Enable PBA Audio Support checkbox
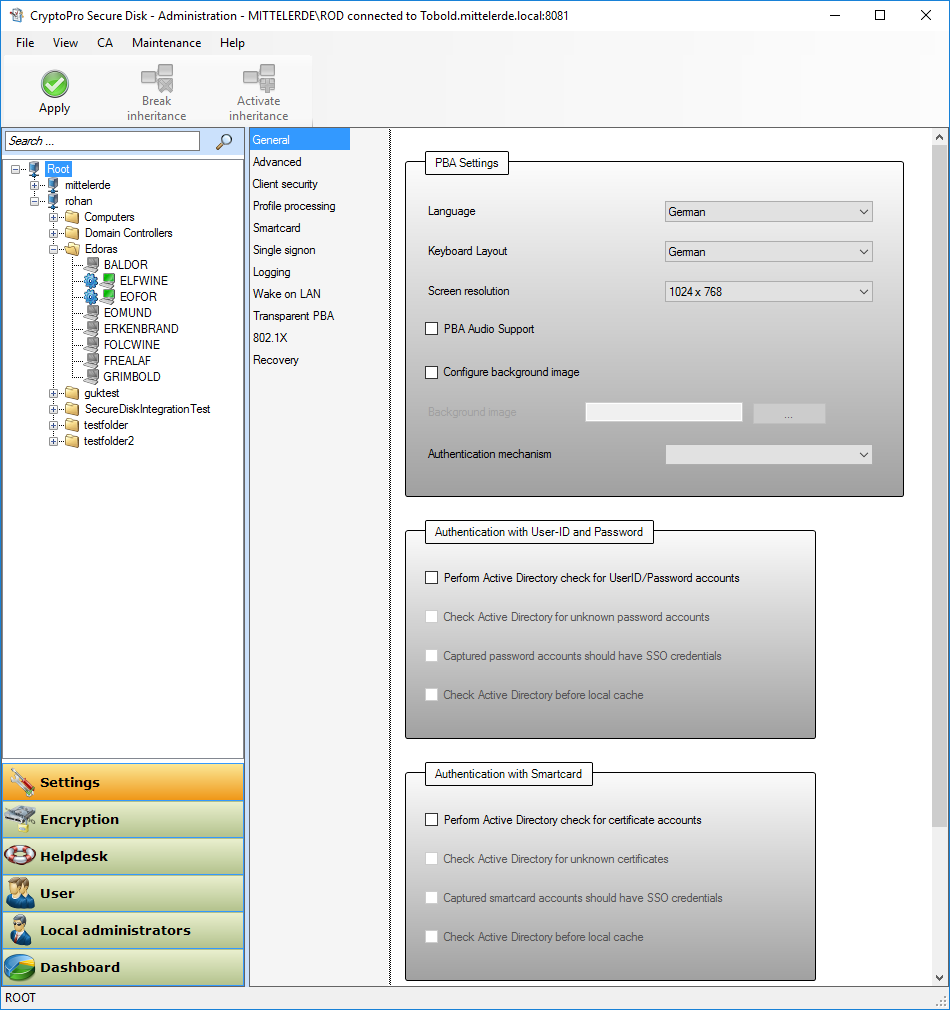950x1010 pixels. pyautogui.click(x=432, y=329)
